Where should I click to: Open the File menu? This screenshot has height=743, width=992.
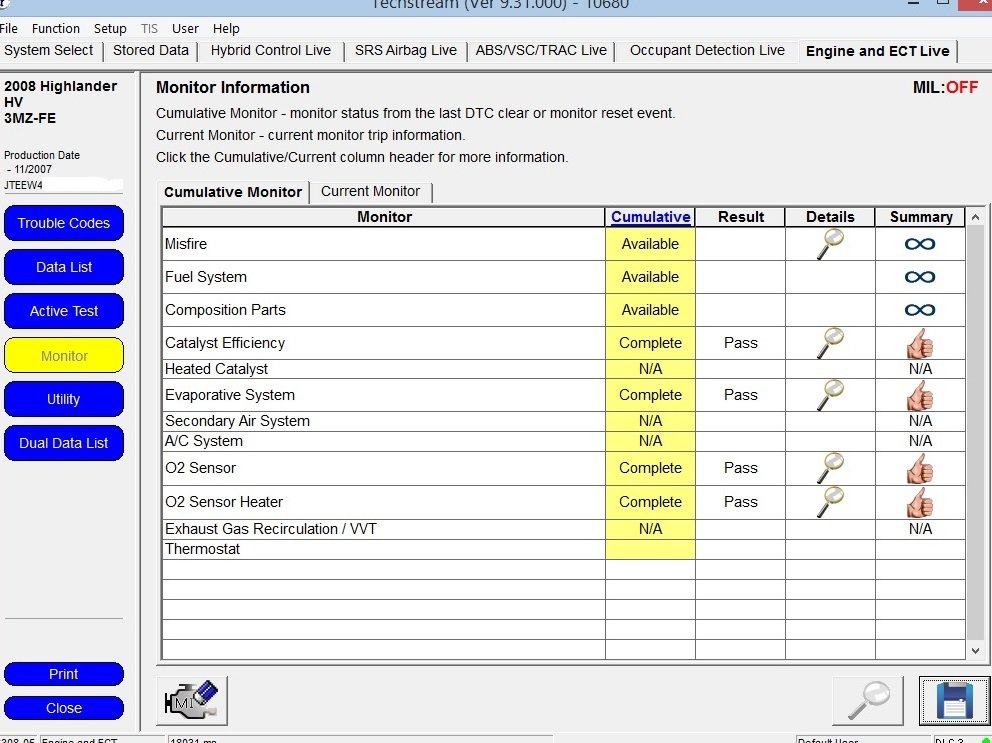(8, 28)
